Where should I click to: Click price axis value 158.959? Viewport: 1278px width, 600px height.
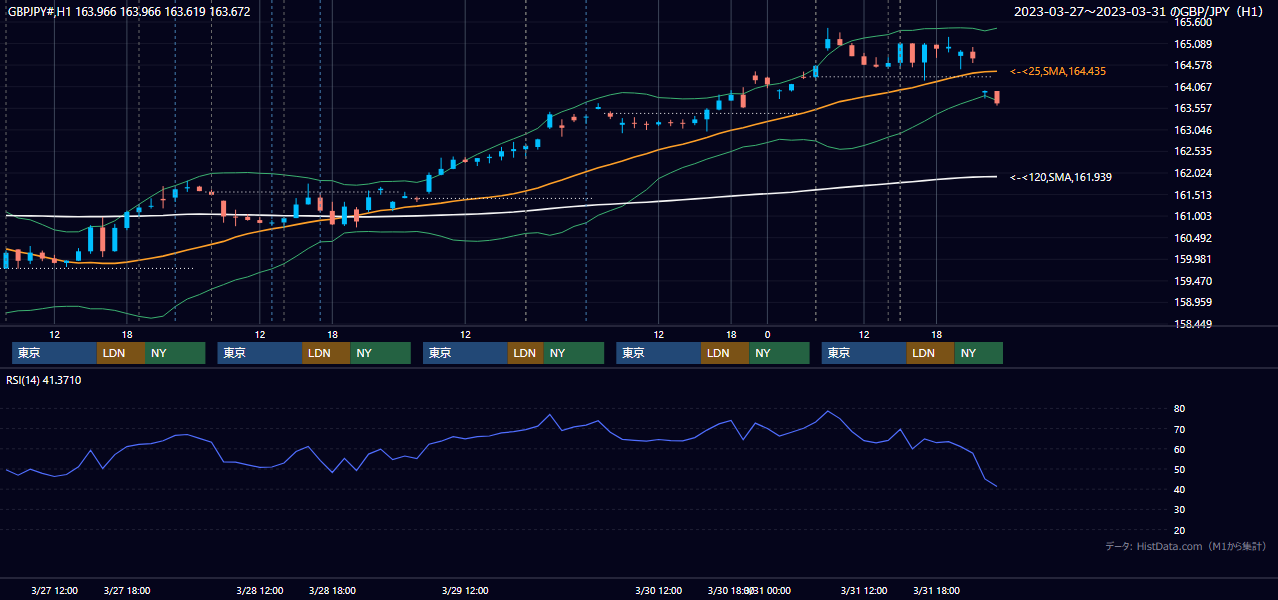click(1193, 302)
